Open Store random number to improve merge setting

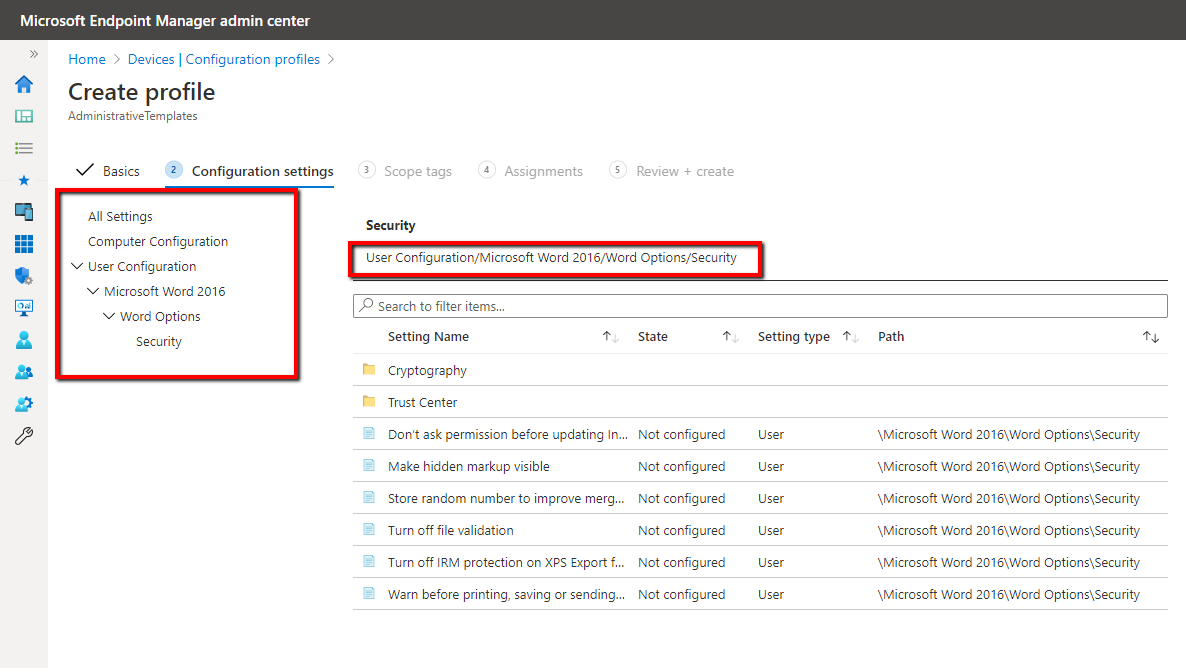[x=506, y=499]
